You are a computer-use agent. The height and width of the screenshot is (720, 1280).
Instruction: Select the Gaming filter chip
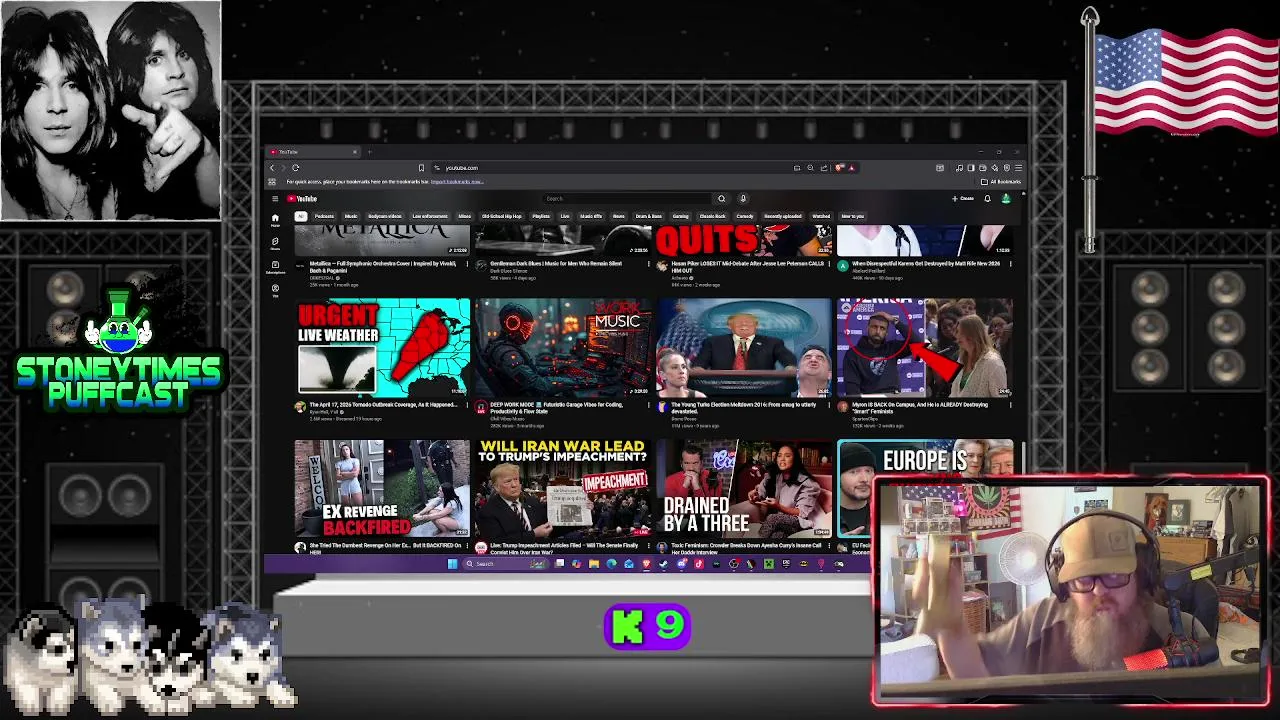[x=681, y=216]
